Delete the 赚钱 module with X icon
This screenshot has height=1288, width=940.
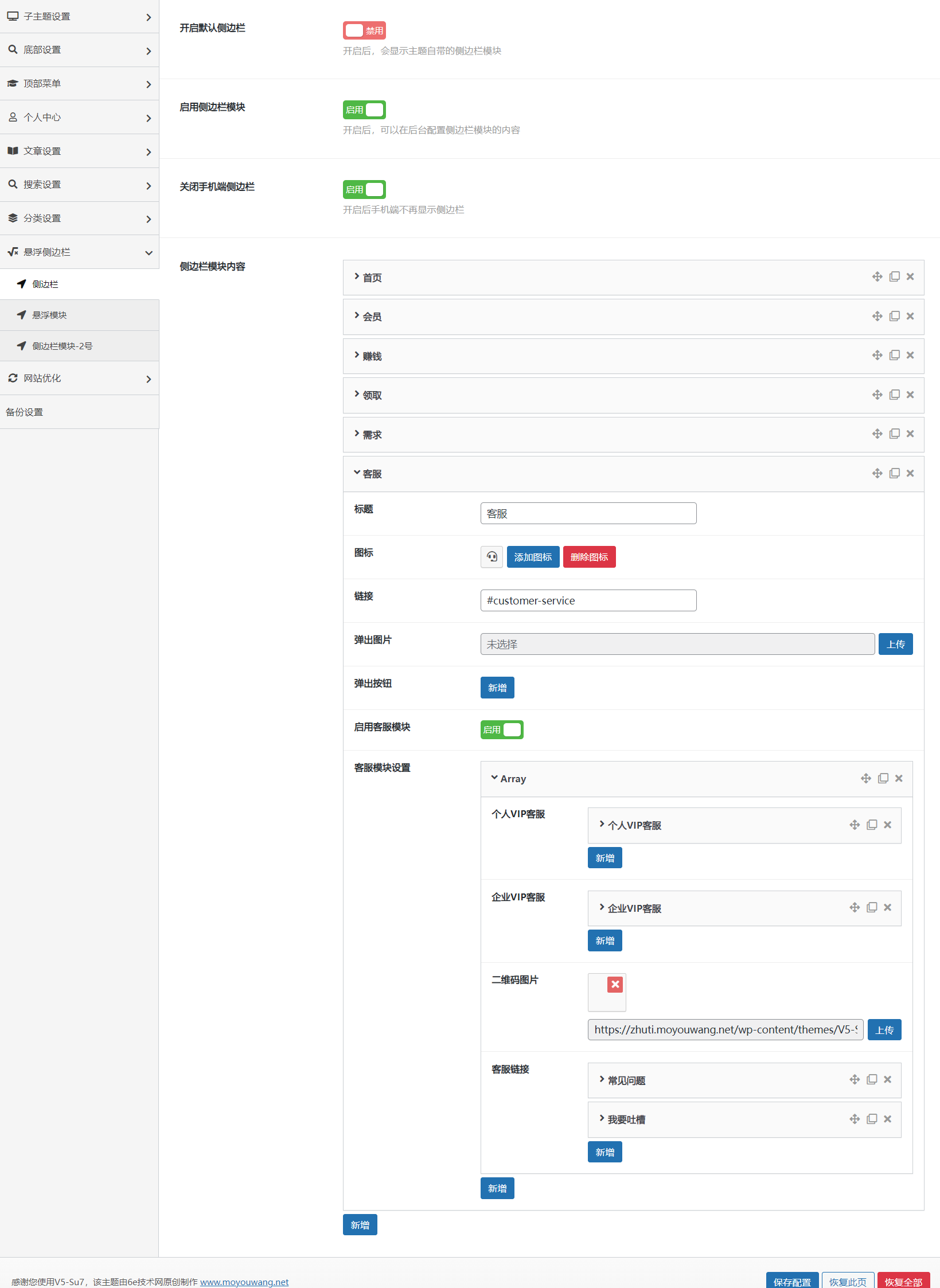tap(910, 356)
